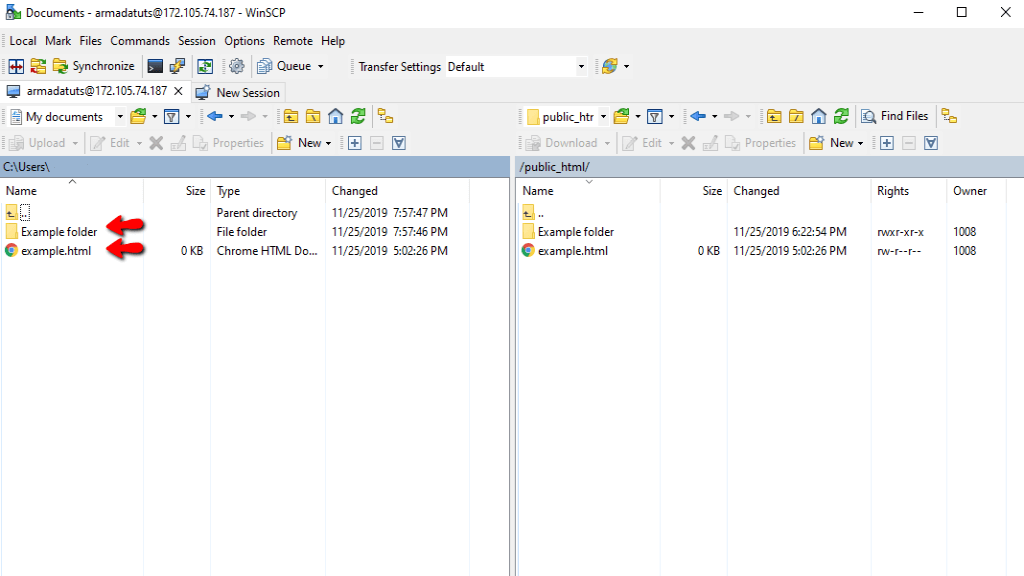Open the Help menu
1024x576 pixels.
click(333, 40)
